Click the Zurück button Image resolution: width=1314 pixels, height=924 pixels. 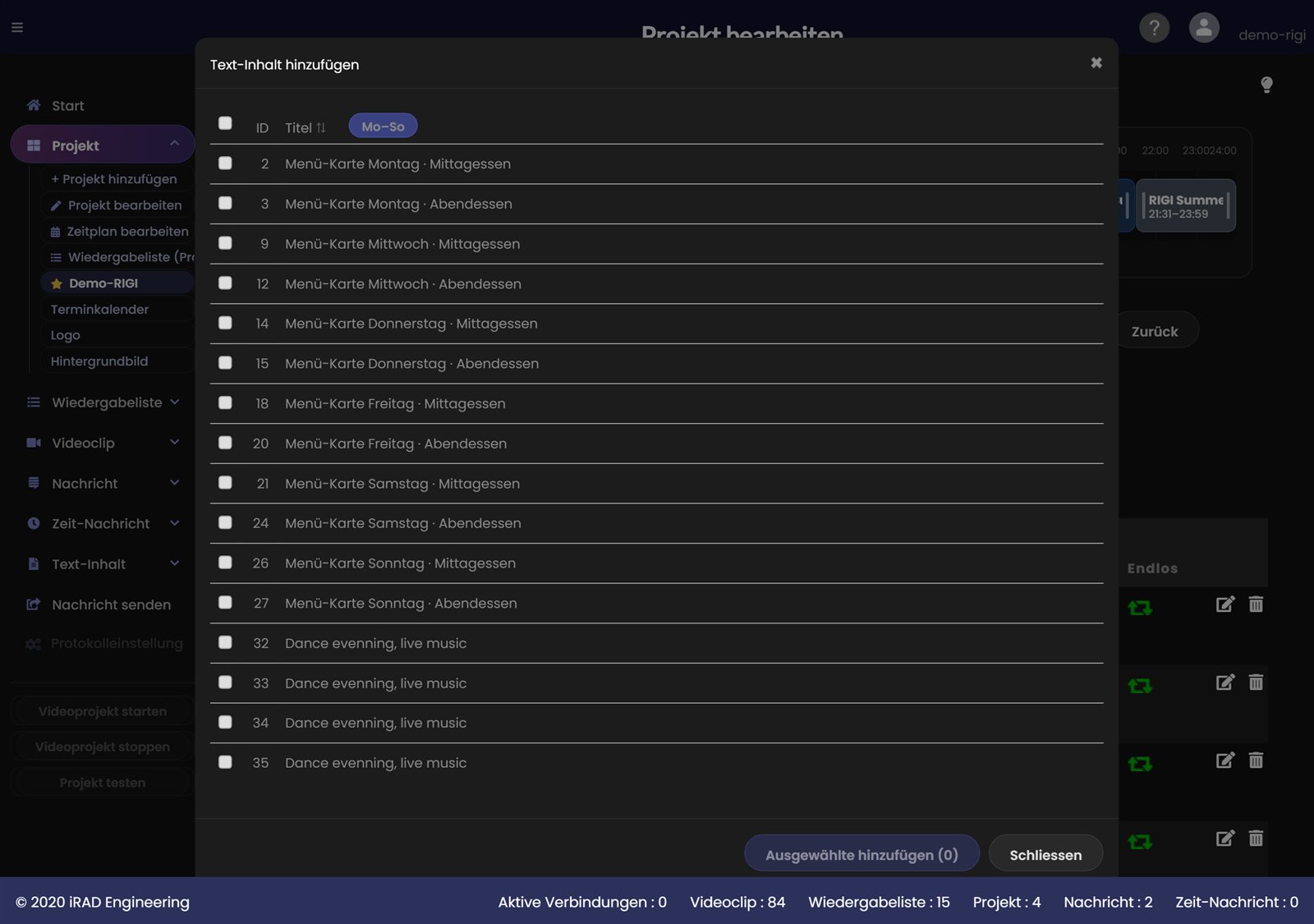(1157, 331)
